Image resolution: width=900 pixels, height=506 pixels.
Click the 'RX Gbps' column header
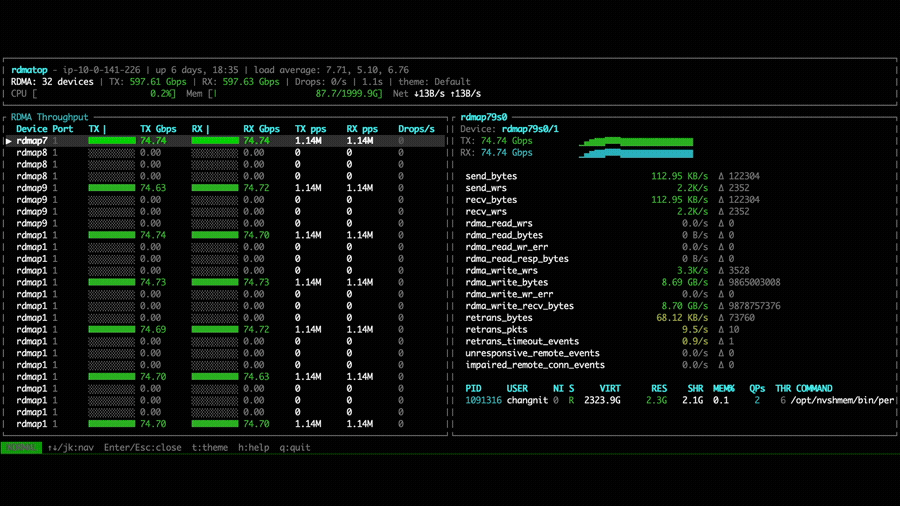261,129
